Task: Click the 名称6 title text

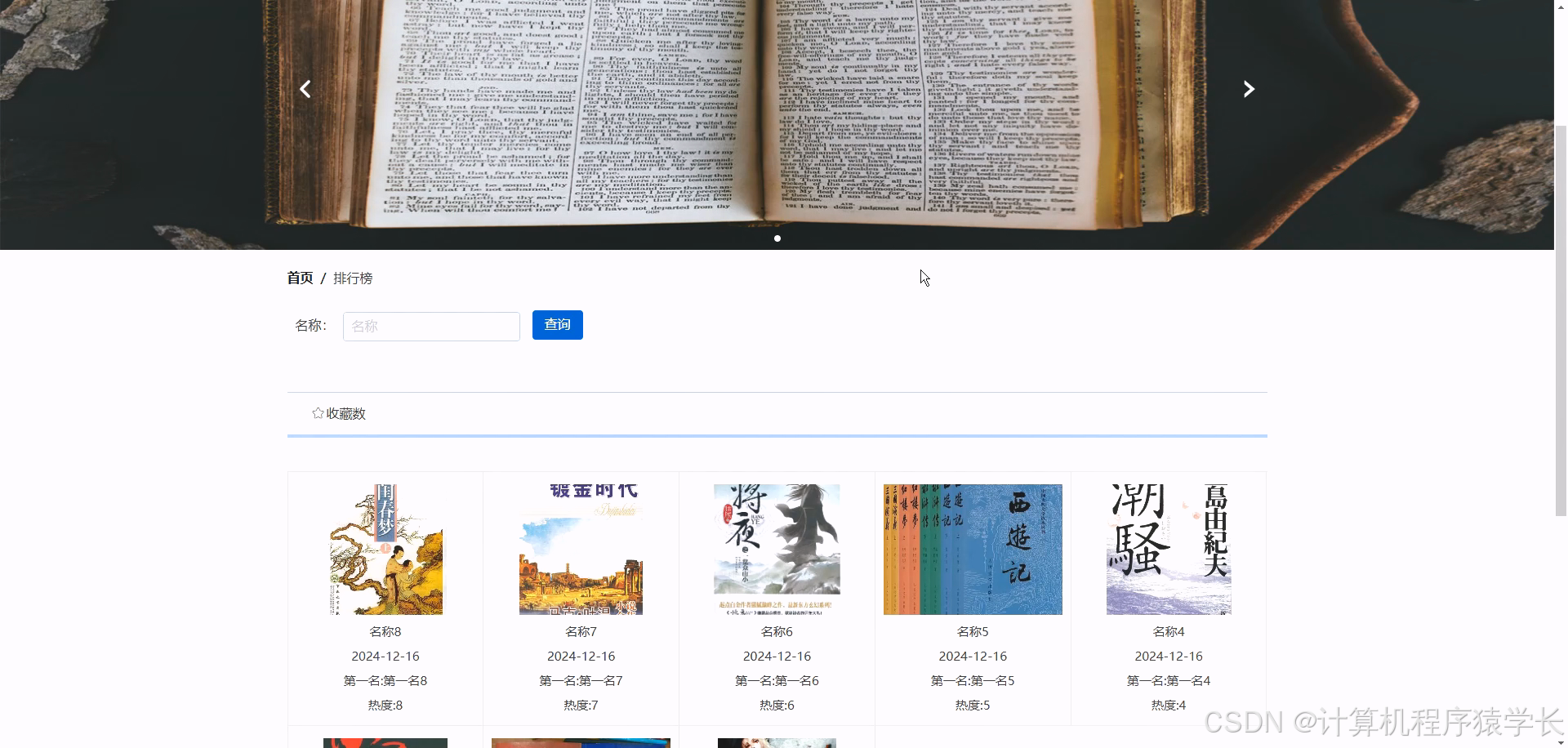Action: (777, 631)
